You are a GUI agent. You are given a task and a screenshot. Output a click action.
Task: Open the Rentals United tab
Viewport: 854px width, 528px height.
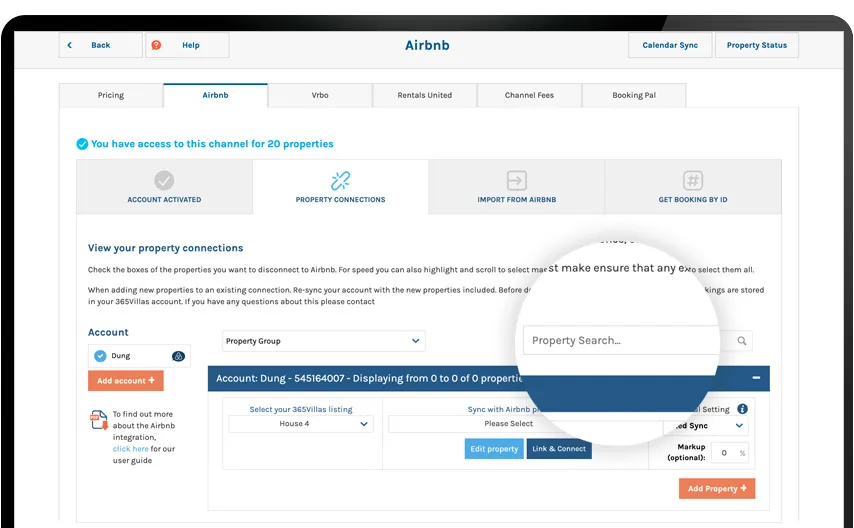[x=424, y=95]
